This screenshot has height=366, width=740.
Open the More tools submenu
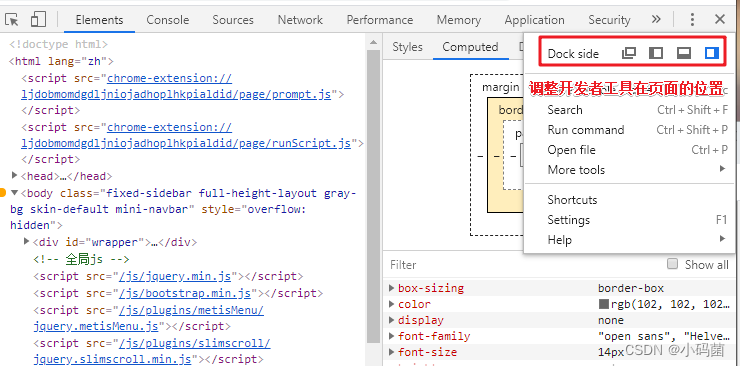630,170
